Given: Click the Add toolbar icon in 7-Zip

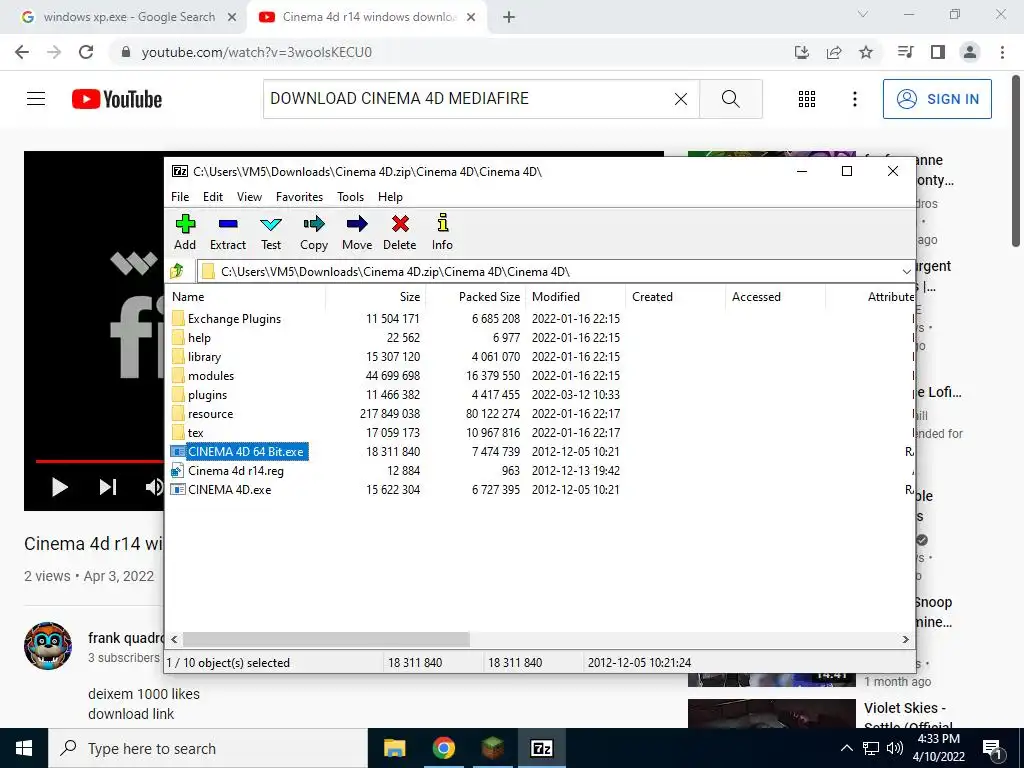Looking at the screenshot, I should 185,232.
